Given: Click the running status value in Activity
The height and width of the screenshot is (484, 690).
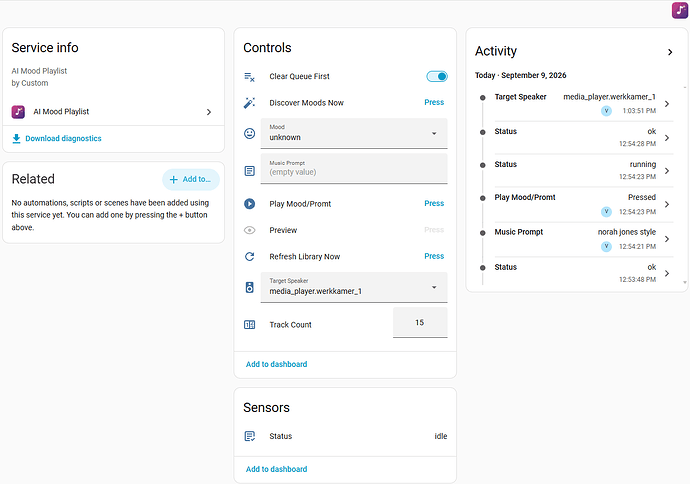Looking at the screenshot, I should 642,165.
